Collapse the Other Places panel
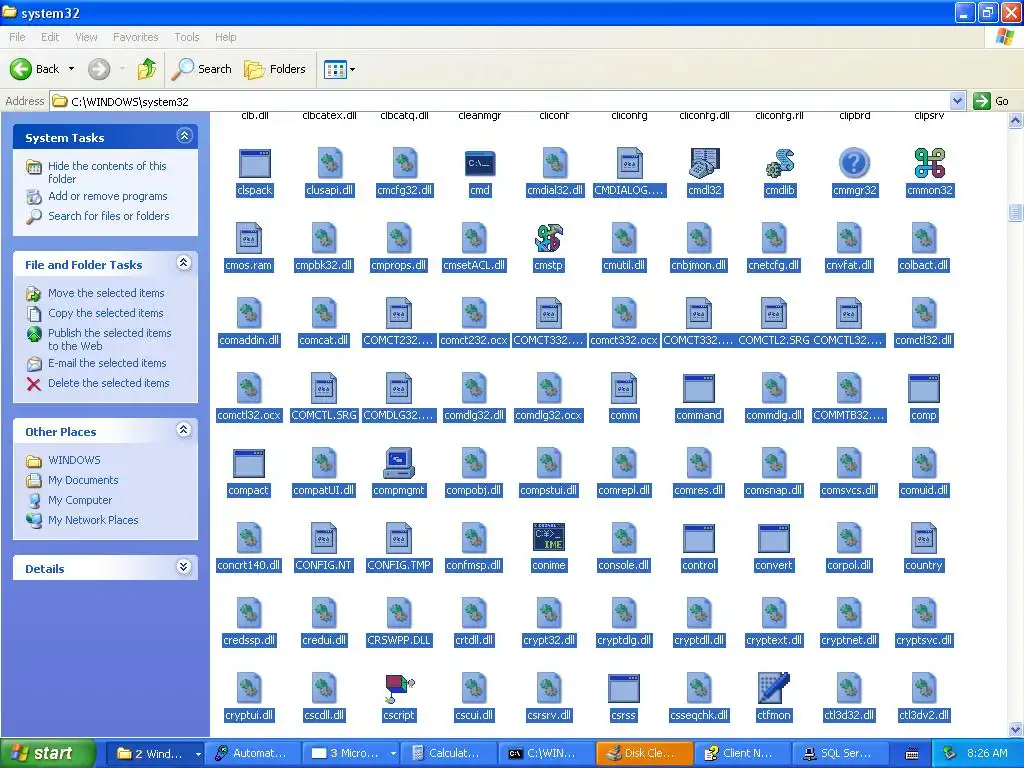The height and width of the screenshot is (768, 1024). click(184, 430)
